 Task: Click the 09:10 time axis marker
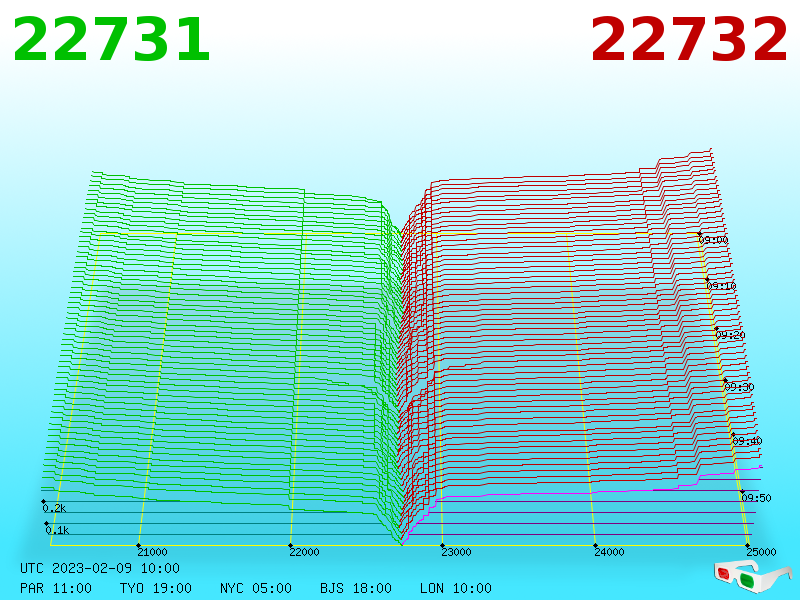721,286
